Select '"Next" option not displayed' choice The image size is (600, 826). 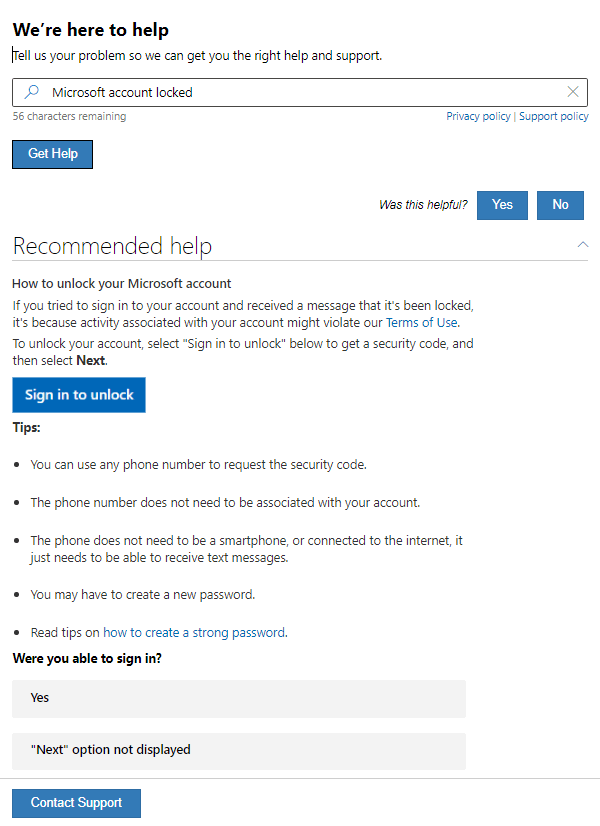(239, 751)
